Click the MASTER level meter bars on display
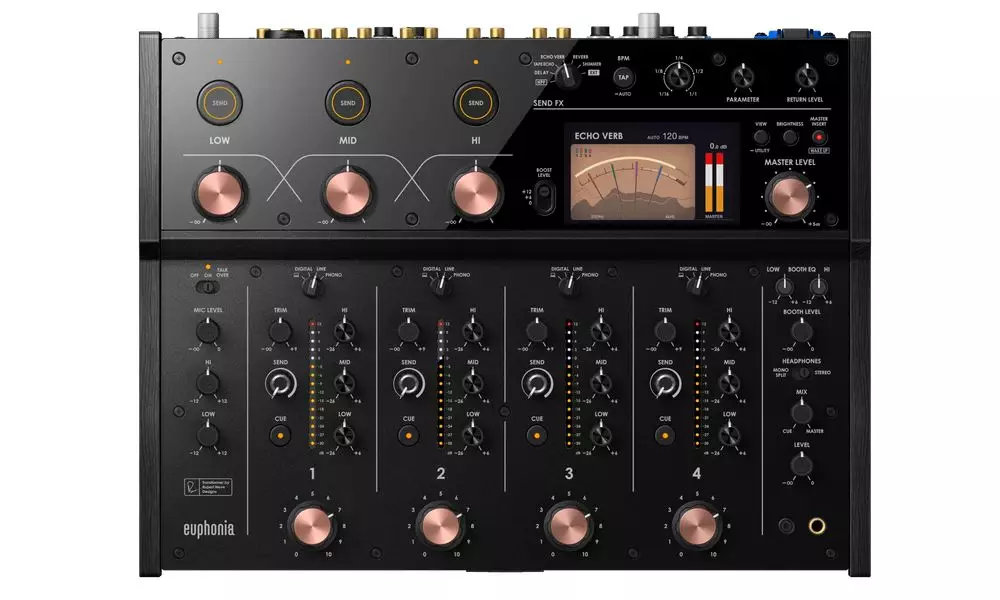 714,182
